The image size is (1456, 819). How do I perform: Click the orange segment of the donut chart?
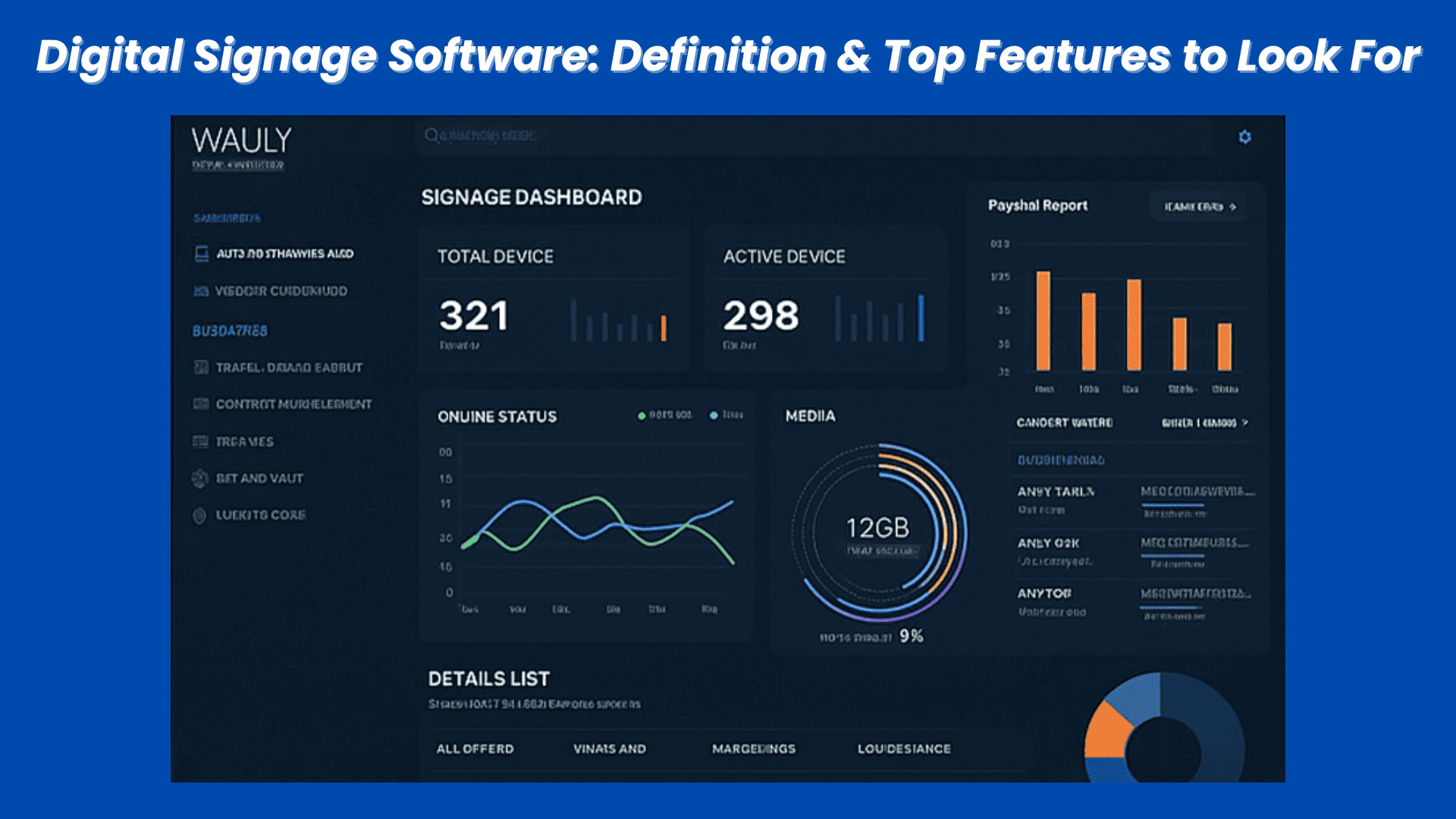click(x=1106, y=733)
